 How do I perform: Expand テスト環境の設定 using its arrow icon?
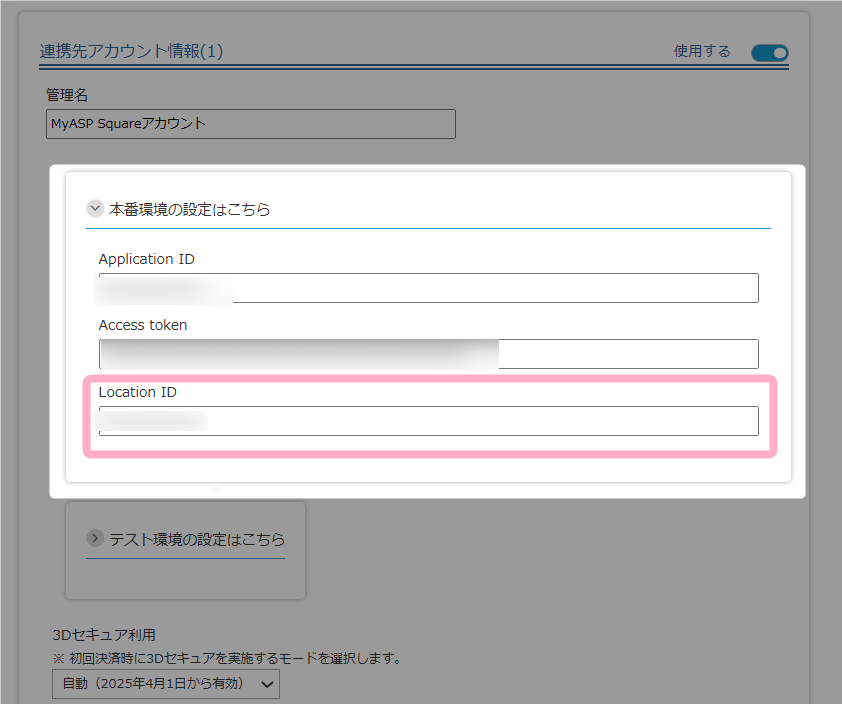click(96, 539)
